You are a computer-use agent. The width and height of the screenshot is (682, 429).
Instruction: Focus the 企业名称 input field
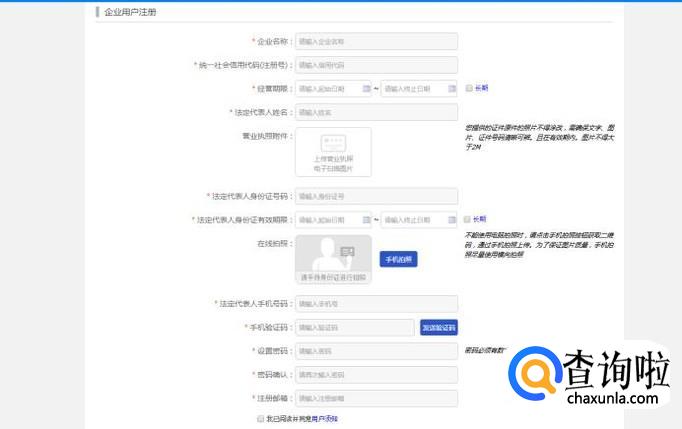pos(376,41)
